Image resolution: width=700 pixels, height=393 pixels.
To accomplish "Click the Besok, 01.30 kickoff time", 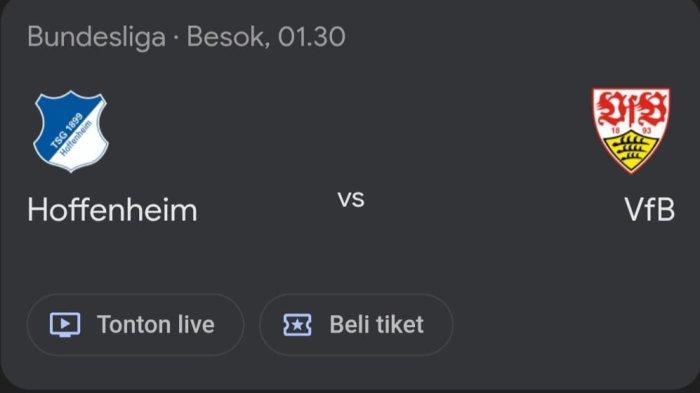I will [x=266, y=37].
